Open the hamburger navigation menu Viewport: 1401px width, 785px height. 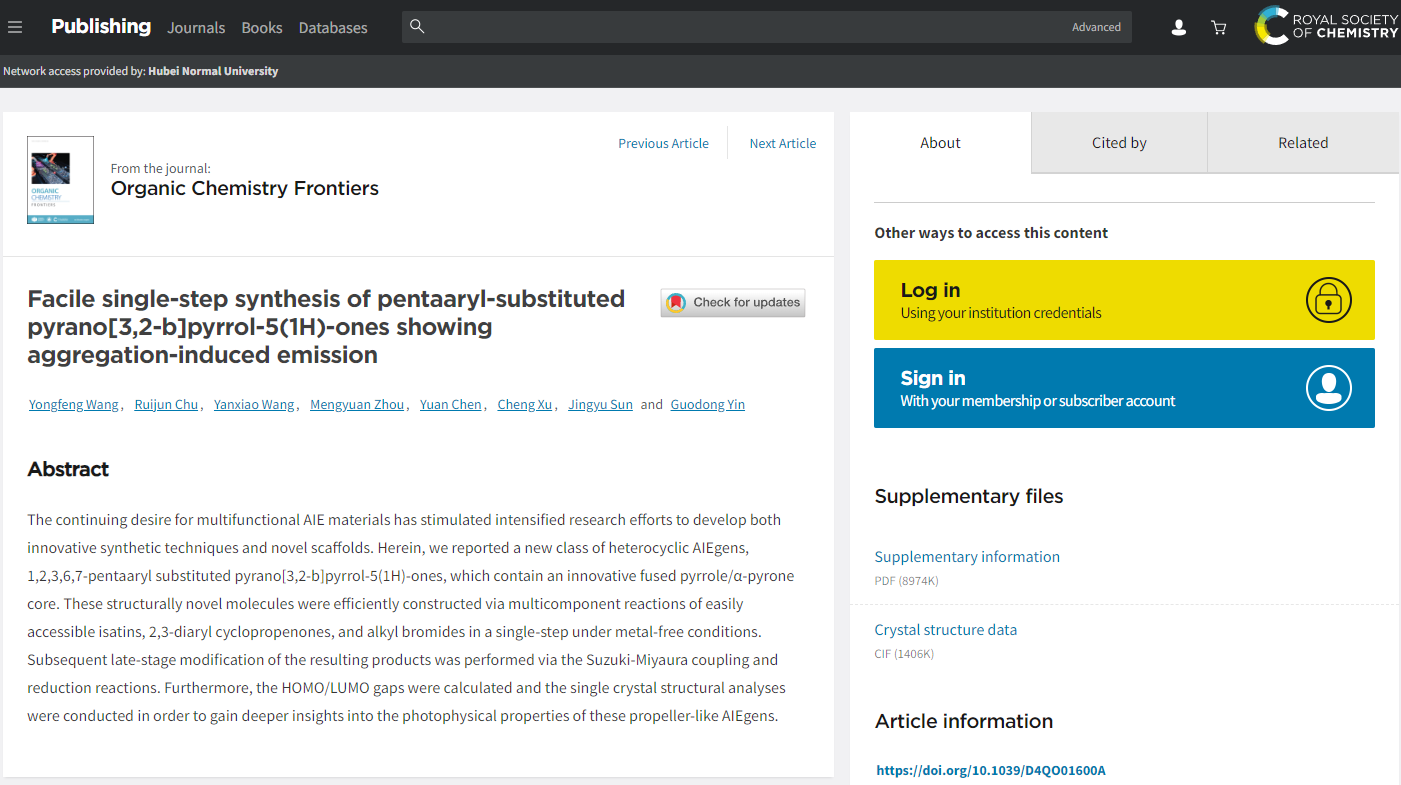(15, 27)
